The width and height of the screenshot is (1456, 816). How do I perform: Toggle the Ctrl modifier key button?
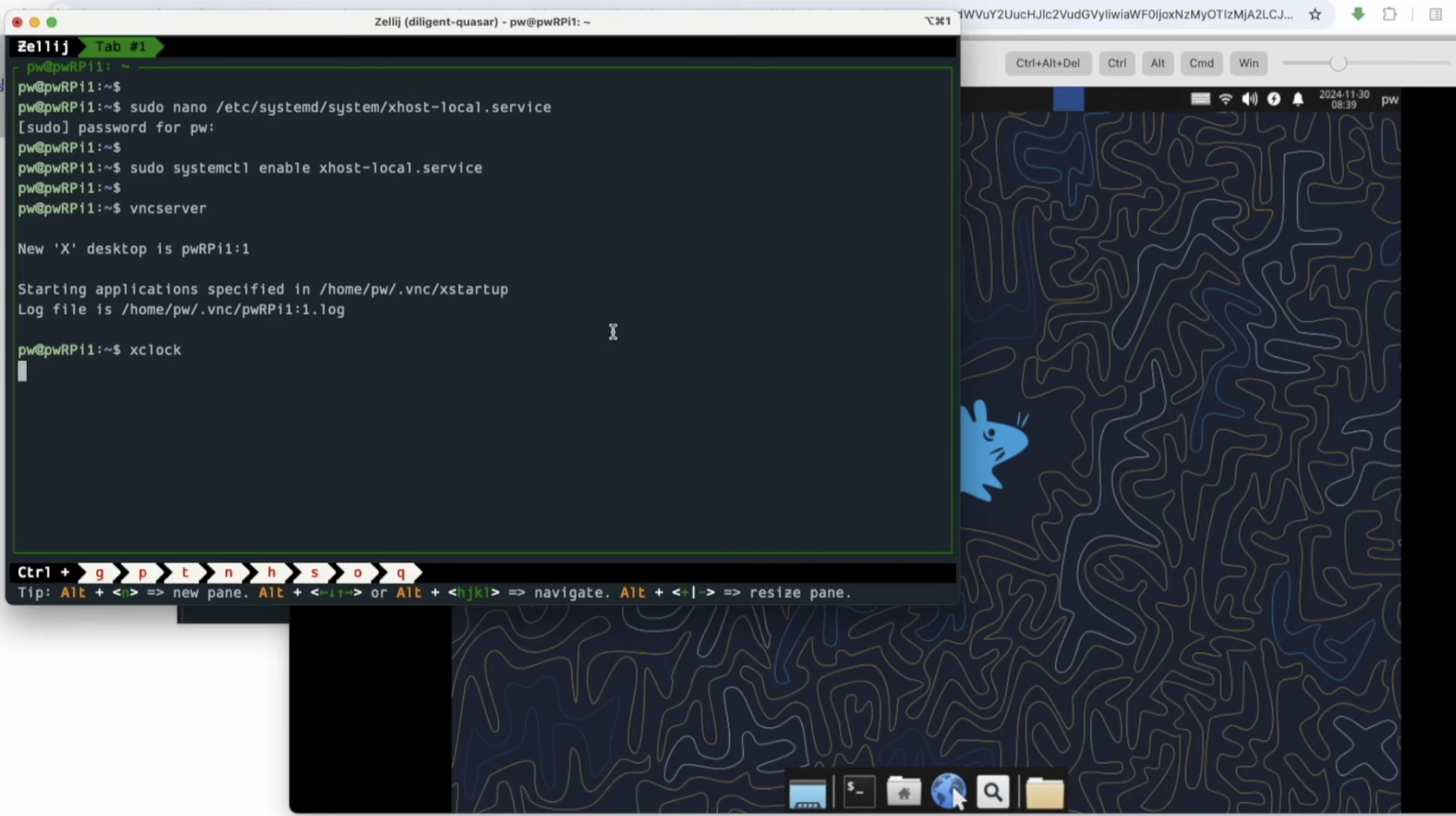pyautogui.click(x=1116, y=63)
